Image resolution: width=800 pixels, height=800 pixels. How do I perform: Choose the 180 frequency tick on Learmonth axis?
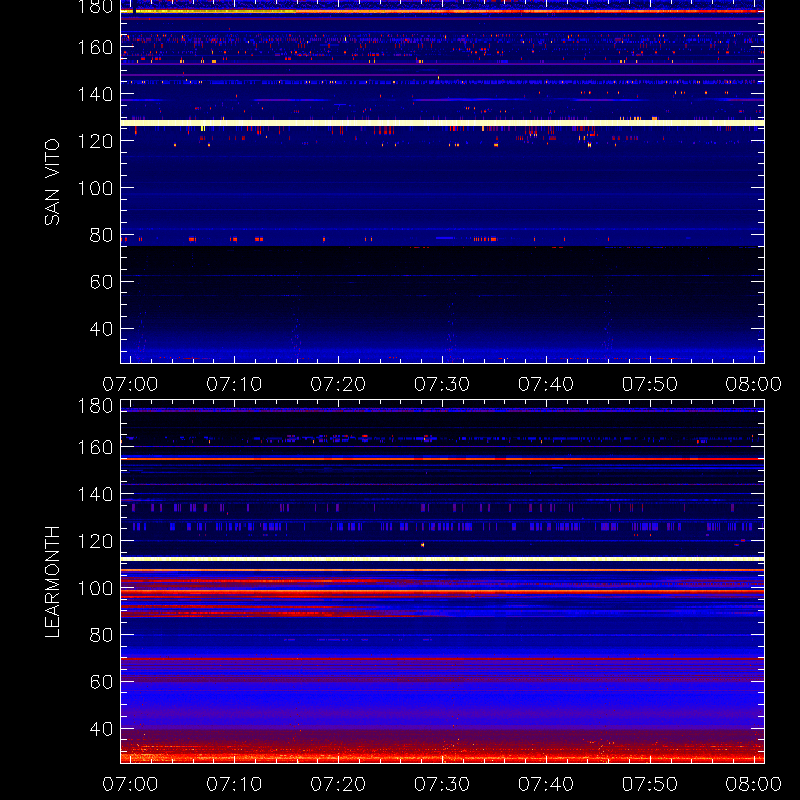click(95, 406)
